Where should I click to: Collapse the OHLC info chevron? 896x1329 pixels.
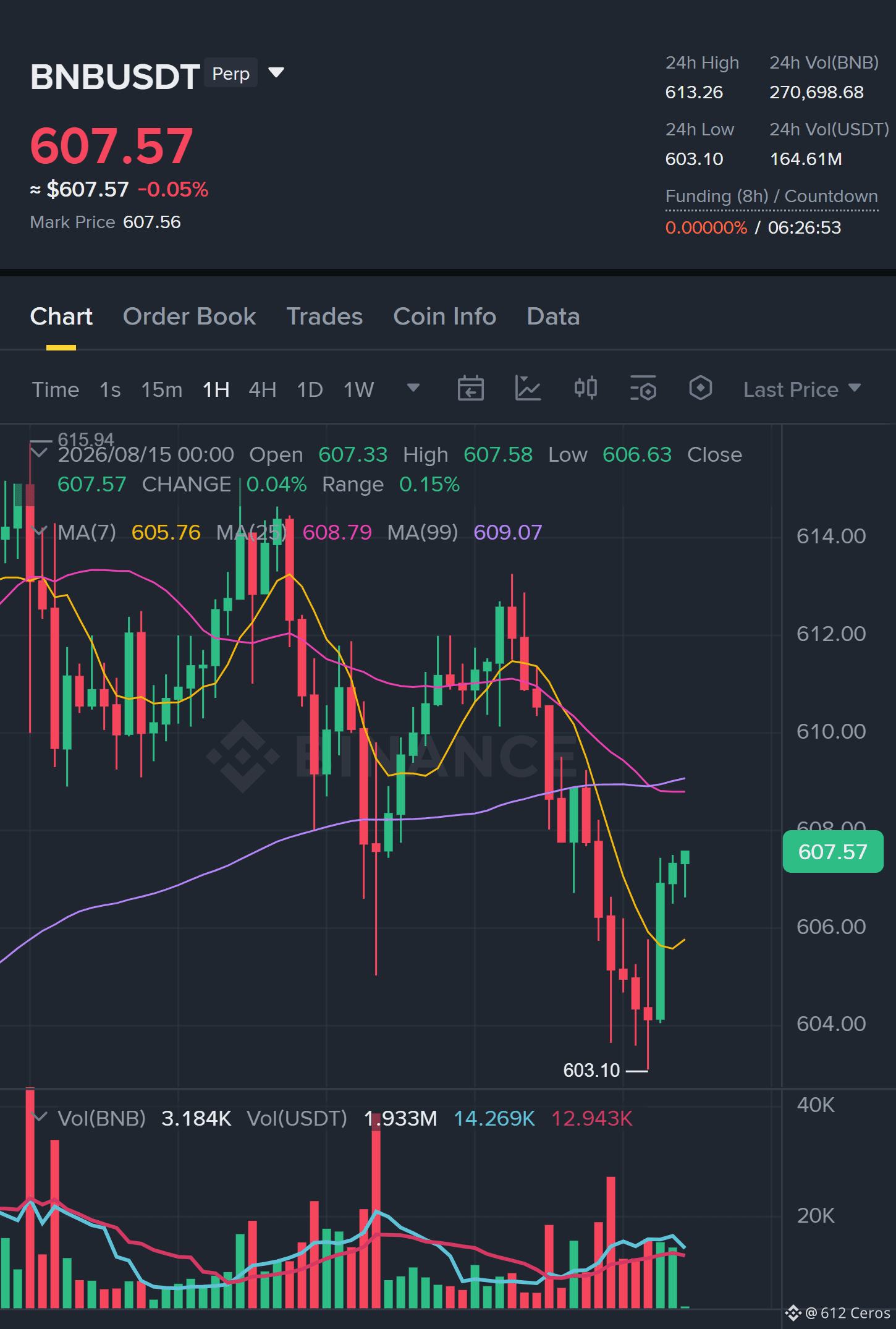pos(39,453)
